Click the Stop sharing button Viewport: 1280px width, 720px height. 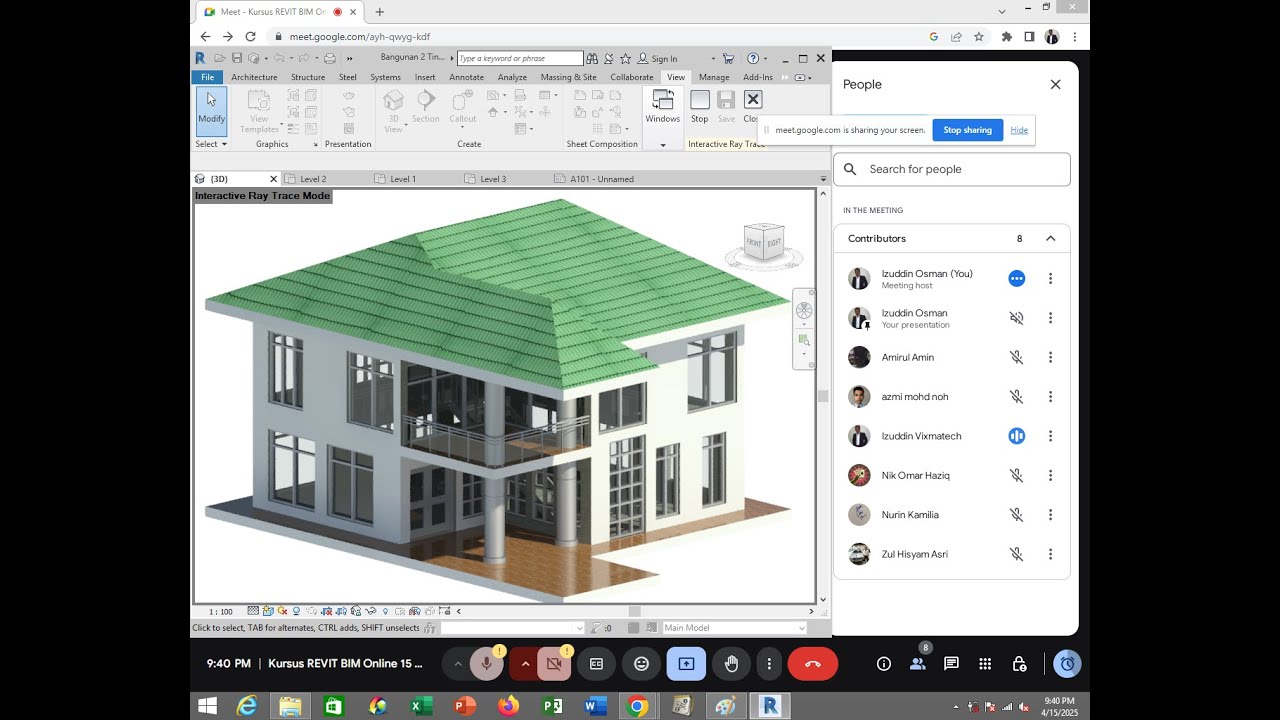pos(967,130)
